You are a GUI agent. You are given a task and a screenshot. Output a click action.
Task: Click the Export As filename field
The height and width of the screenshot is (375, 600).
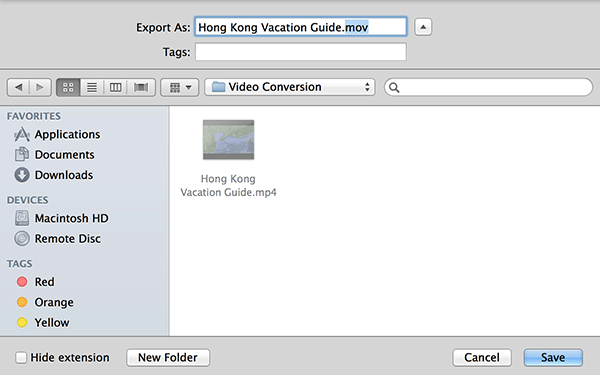301,27
